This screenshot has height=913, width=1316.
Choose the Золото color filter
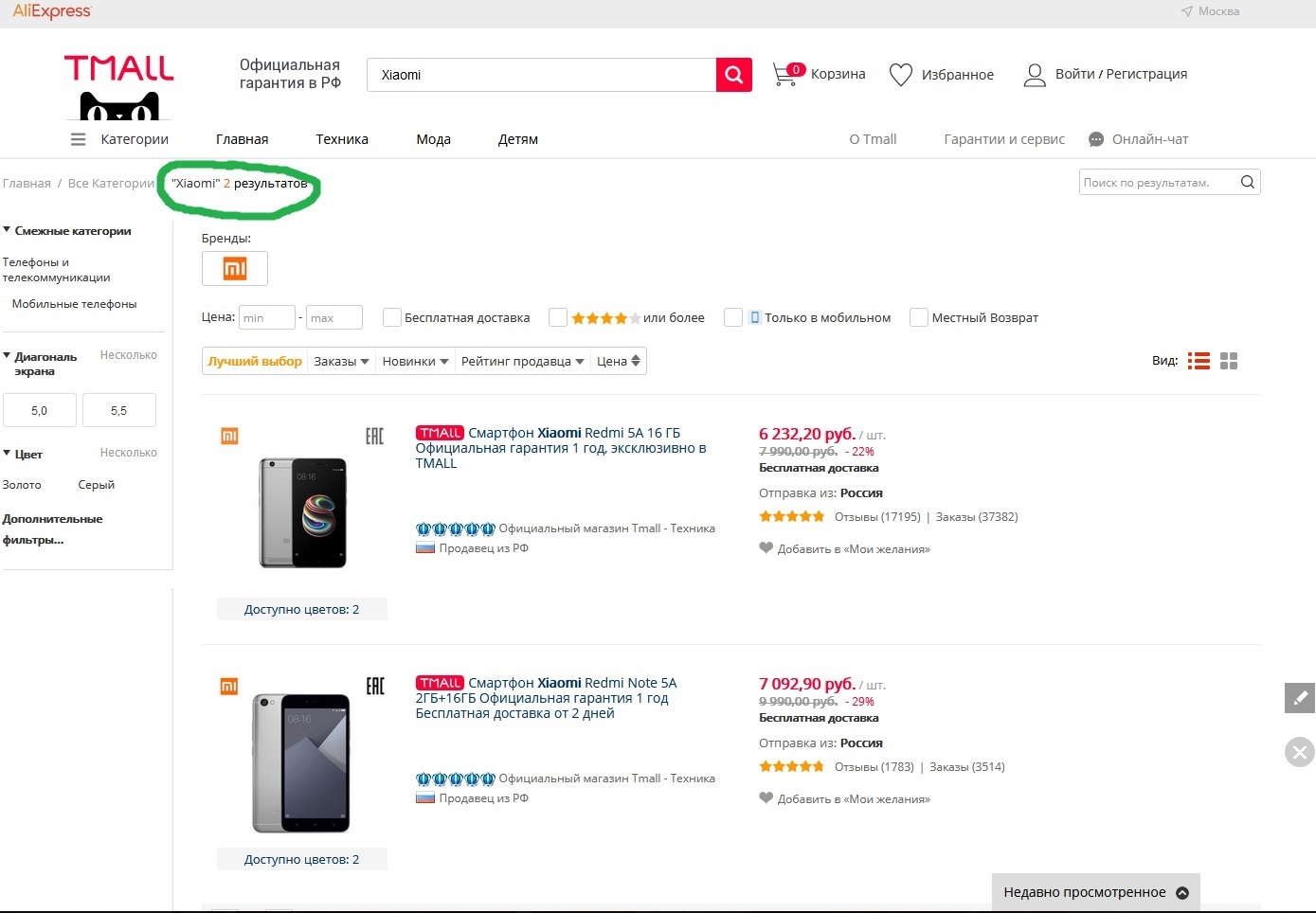coord(22,485)
